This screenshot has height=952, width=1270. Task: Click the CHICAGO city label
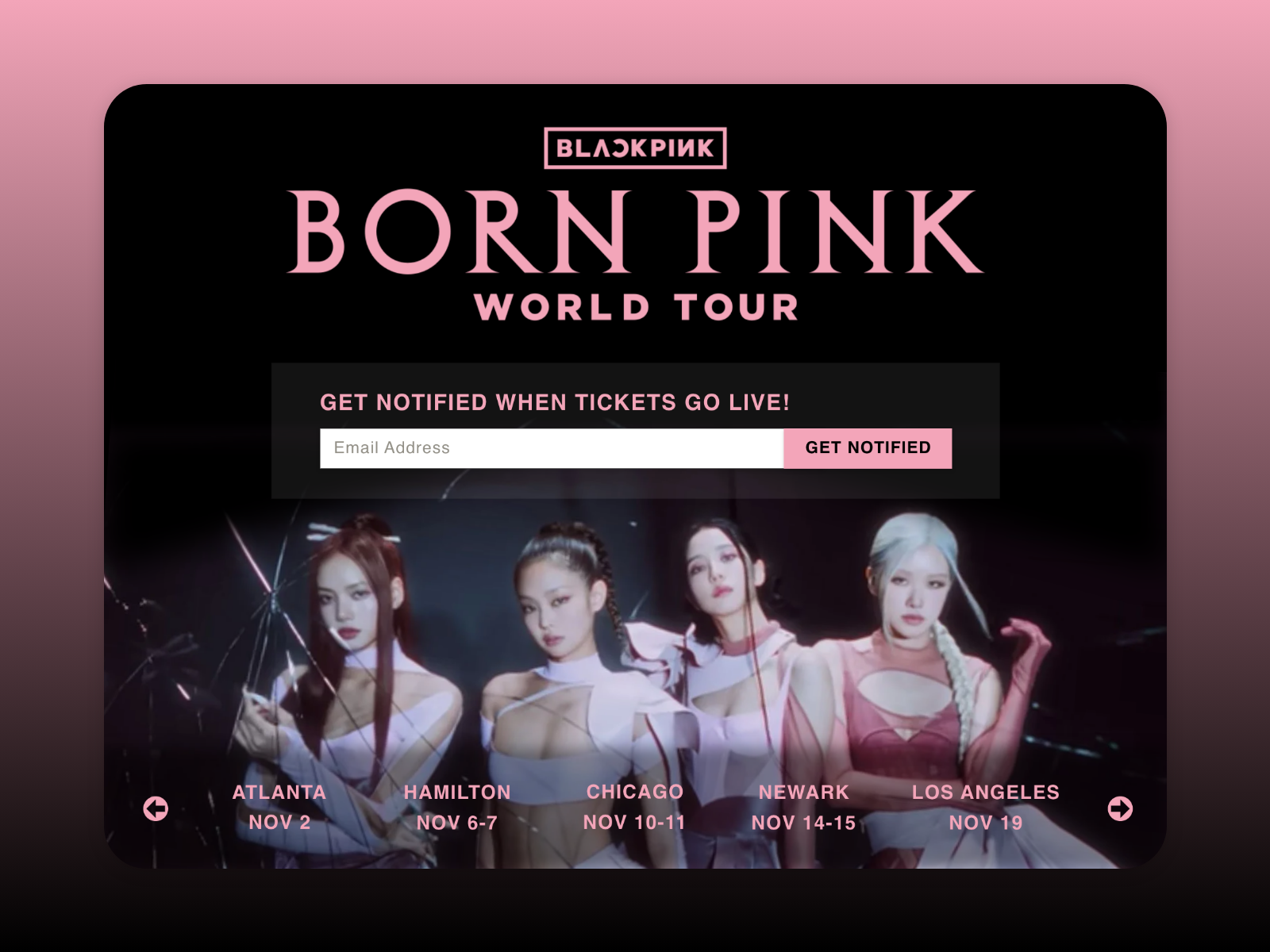pos(635,793)
